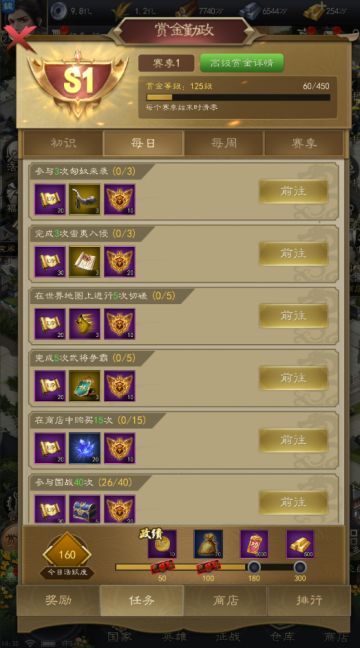Click 前往 for 参与国战 quest
The height and width of the screenshot is (648, 360).
coord(293,502)
